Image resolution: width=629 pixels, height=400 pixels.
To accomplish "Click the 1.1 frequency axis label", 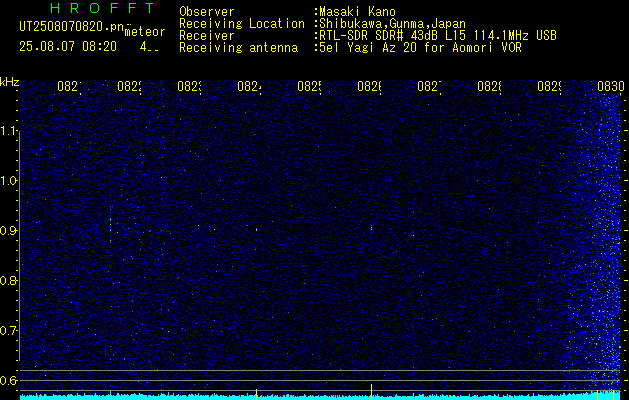I will pyautogui.click(x=9, y=131).
